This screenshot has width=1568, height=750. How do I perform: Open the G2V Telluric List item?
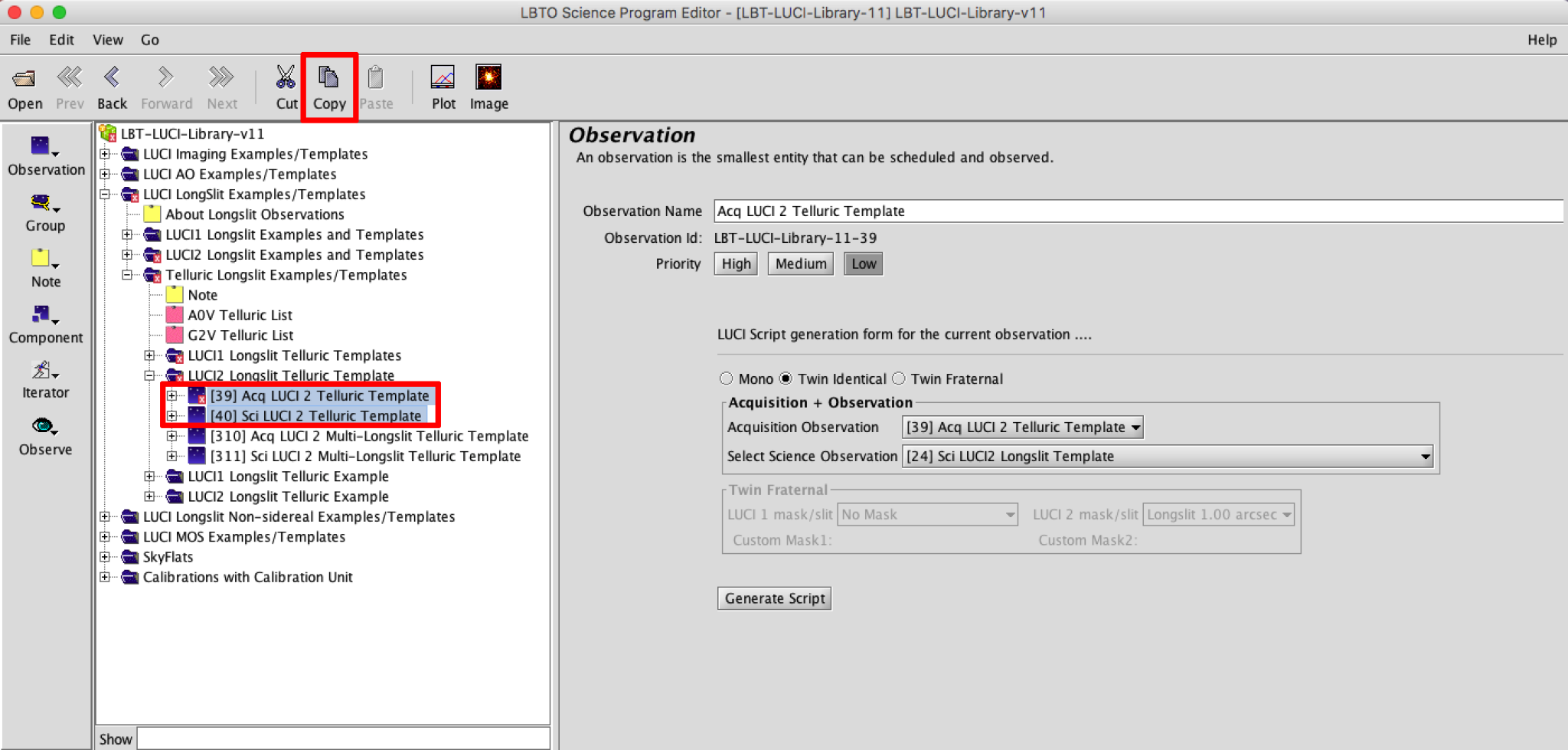click(x=240, y=335)
